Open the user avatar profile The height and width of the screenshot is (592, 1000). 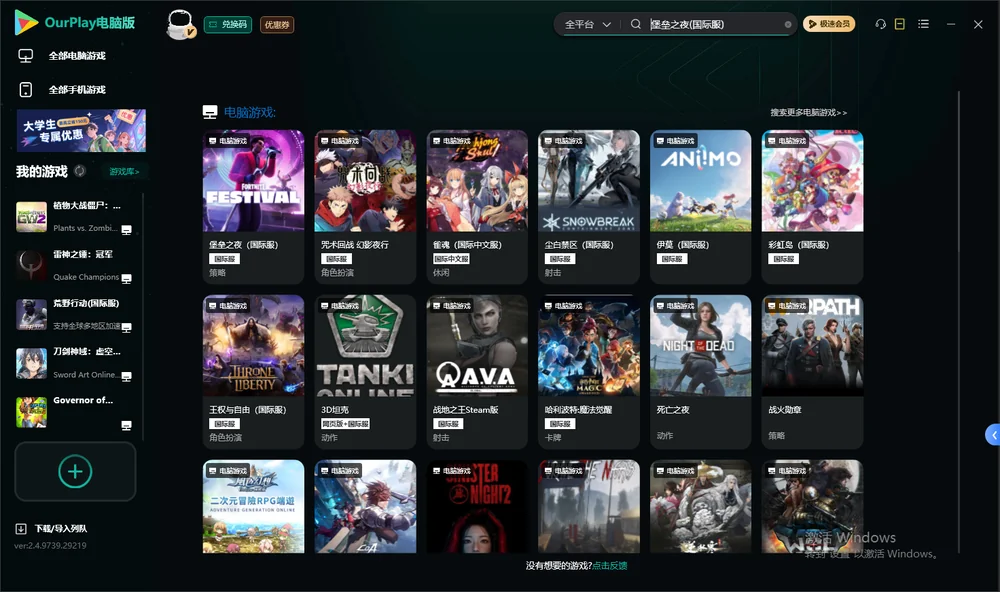point(180,24)
